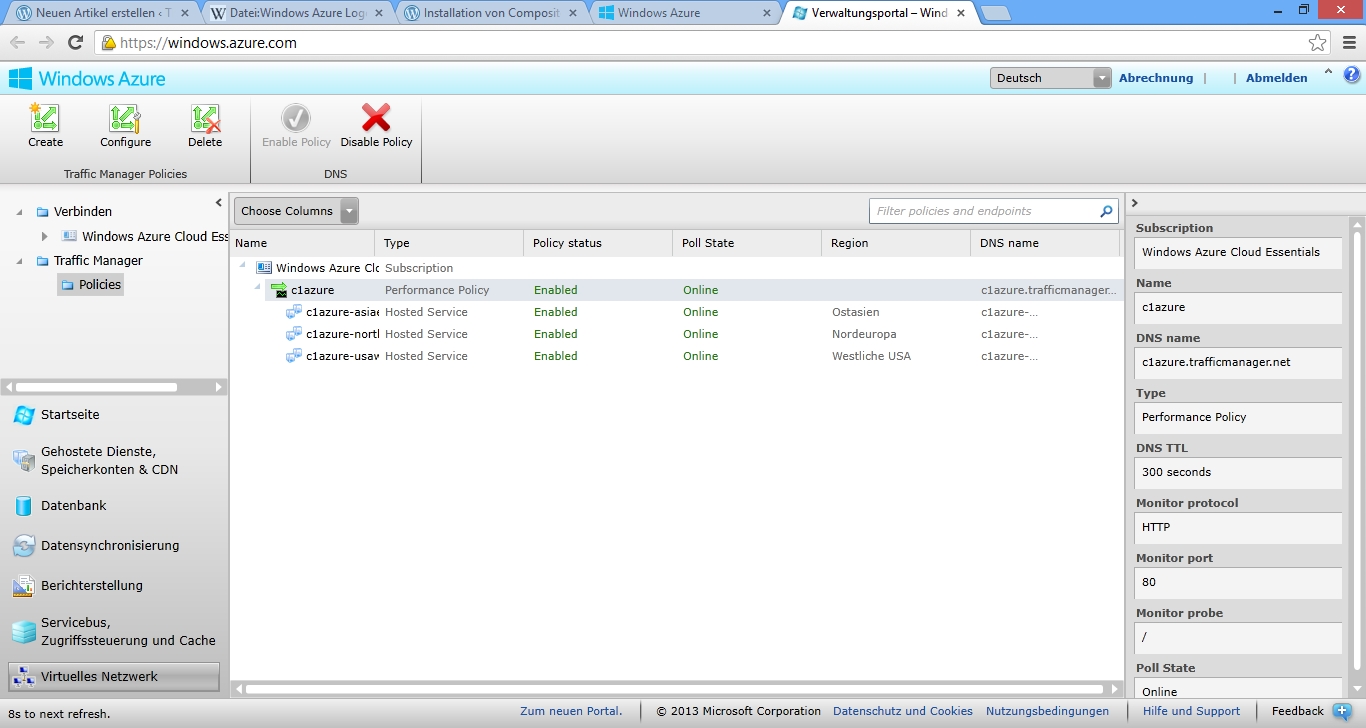Open the help question mark icon
This screenshot has height=728, width=1366.
(1352, 75)
